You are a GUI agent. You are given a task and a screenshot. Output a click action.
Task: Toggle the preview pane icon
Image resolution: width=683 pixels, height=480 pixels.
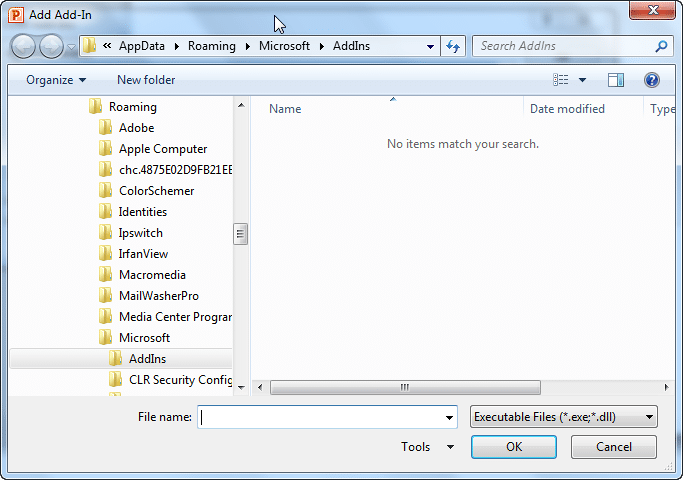pyautogui.click(x=616, y=80)
